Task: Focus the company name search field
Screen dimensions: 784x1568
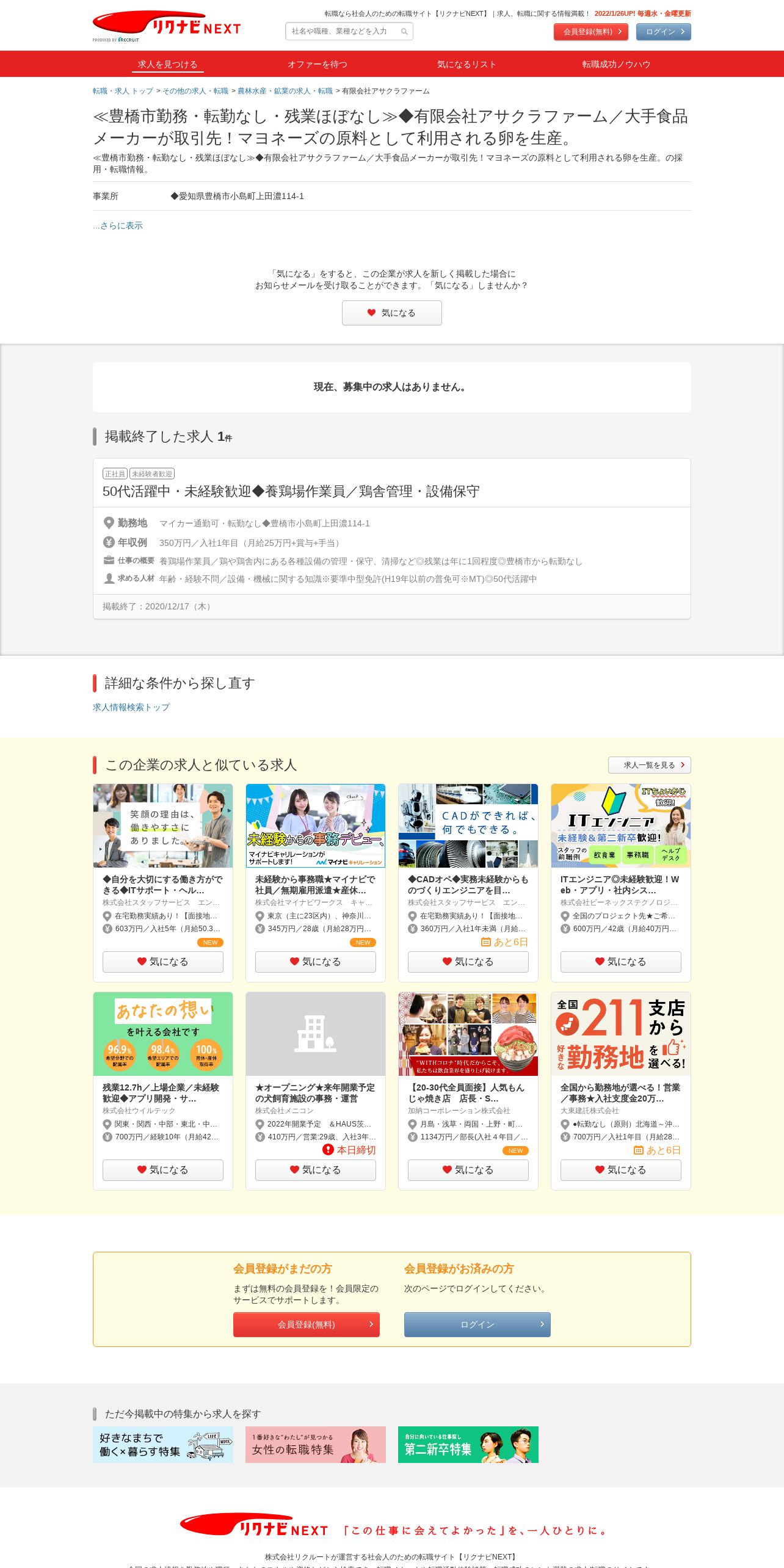Action: tap(349, 31)
